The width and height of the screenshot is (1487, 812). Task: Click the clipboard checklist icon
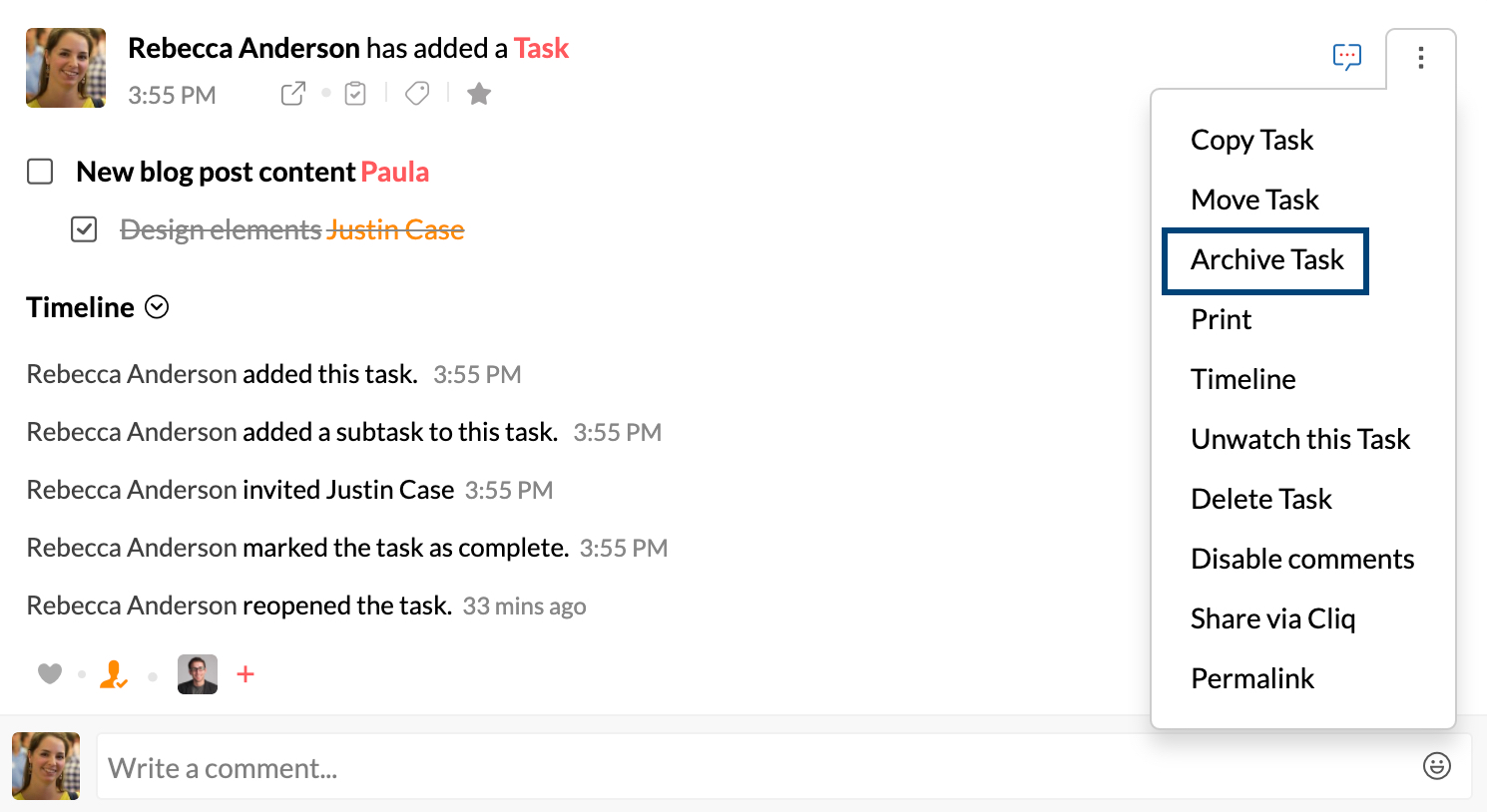click(x=354, y=93)
